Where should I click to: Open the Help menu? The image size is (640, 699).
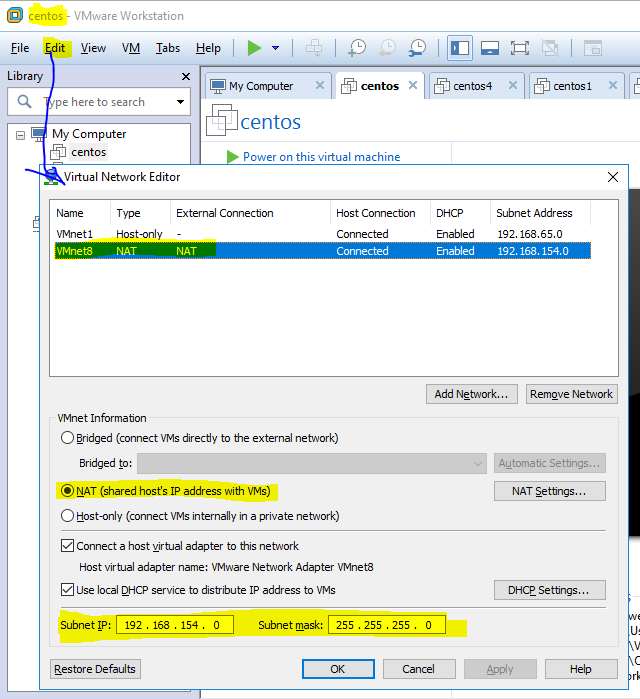[208, 48]
